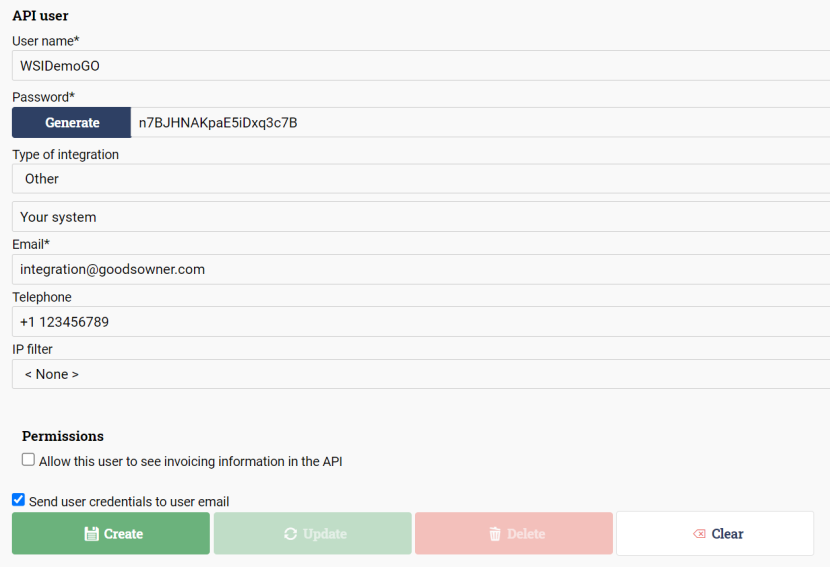
Task: Click the Telephone field +1 123456789
Action: coord(421,321)
